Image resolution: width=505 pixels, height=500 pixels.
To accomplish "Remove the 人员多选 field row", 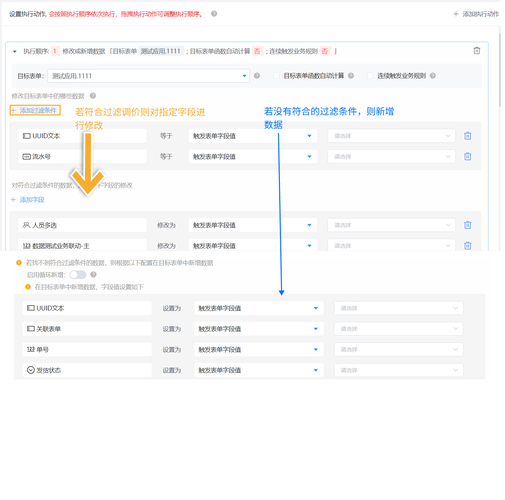I will 468,225.
